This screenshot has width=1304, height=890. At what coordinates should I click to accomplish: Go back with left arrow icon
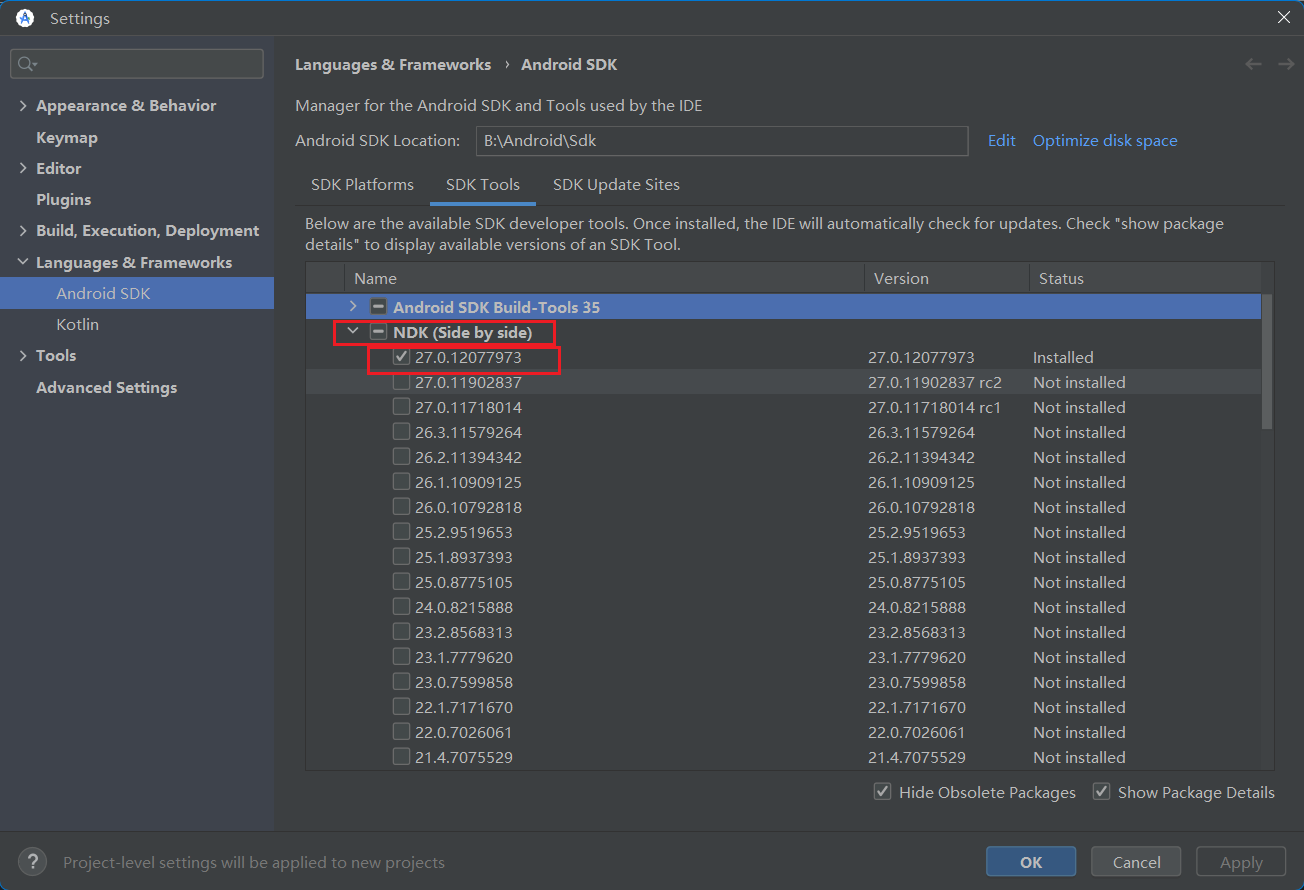coord(1253,64)
